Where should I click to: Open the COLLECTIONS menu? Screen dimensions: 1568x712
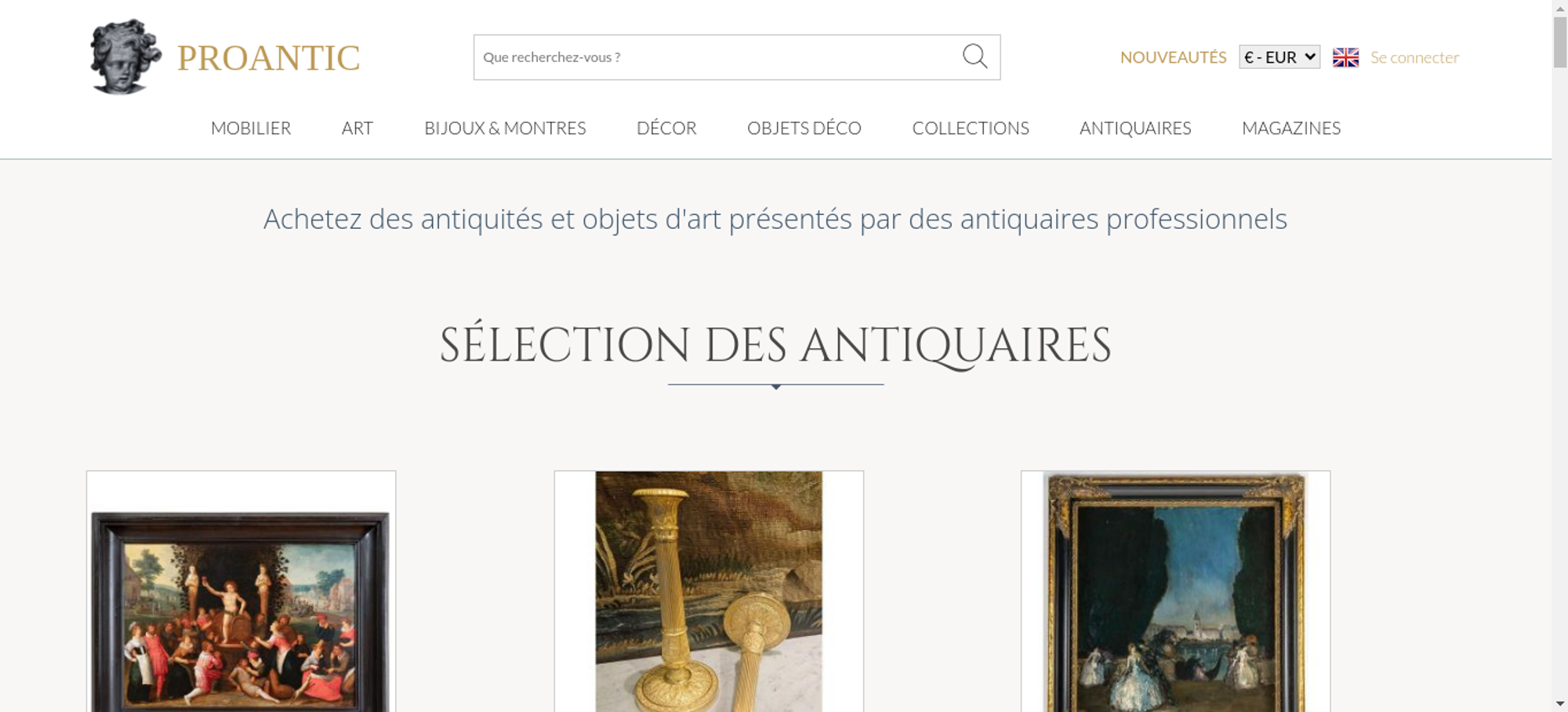click(x=971, y=128)
